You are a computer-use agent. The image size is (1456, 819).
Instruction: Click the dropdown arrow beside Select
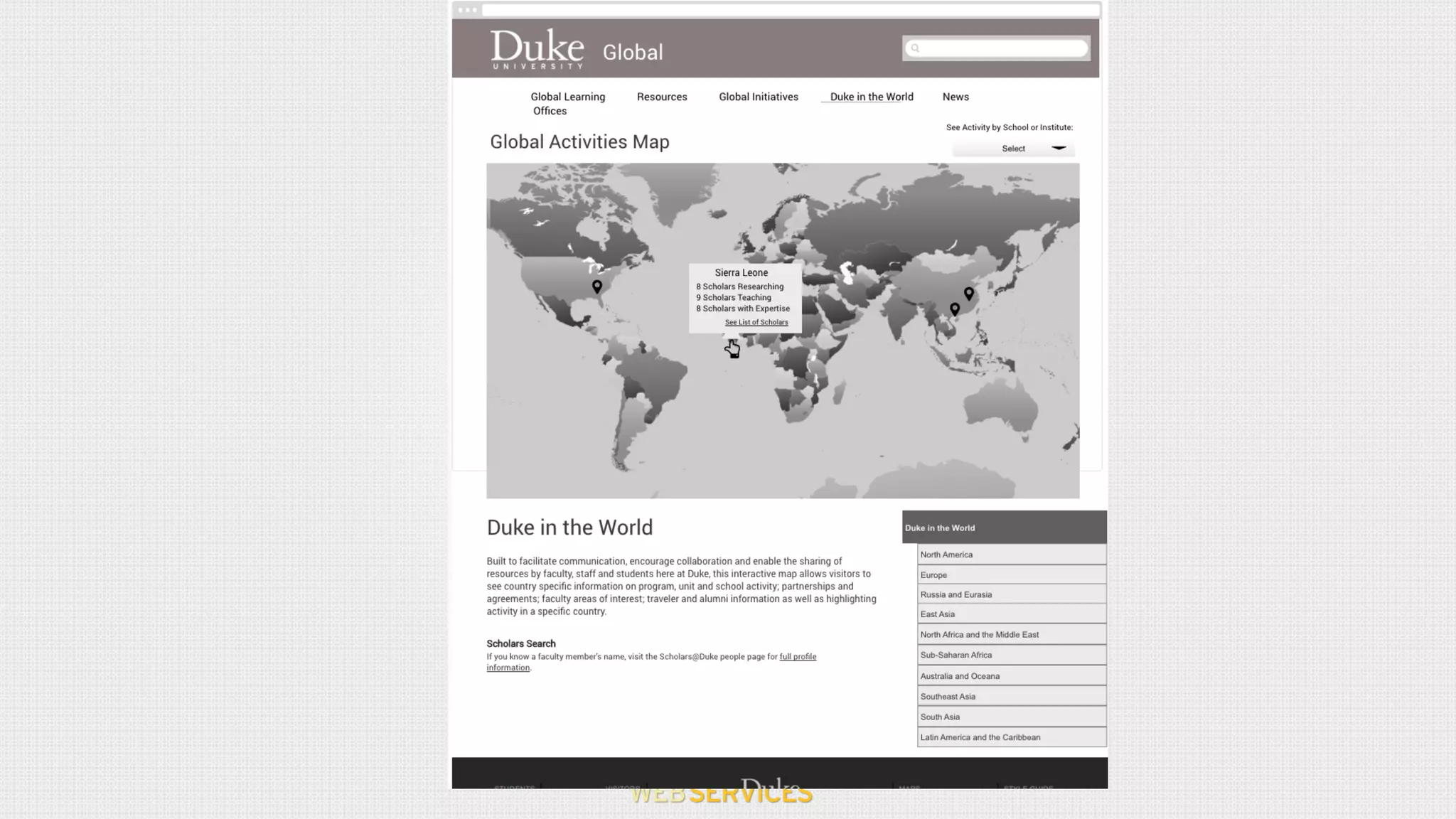[1059, 148]
